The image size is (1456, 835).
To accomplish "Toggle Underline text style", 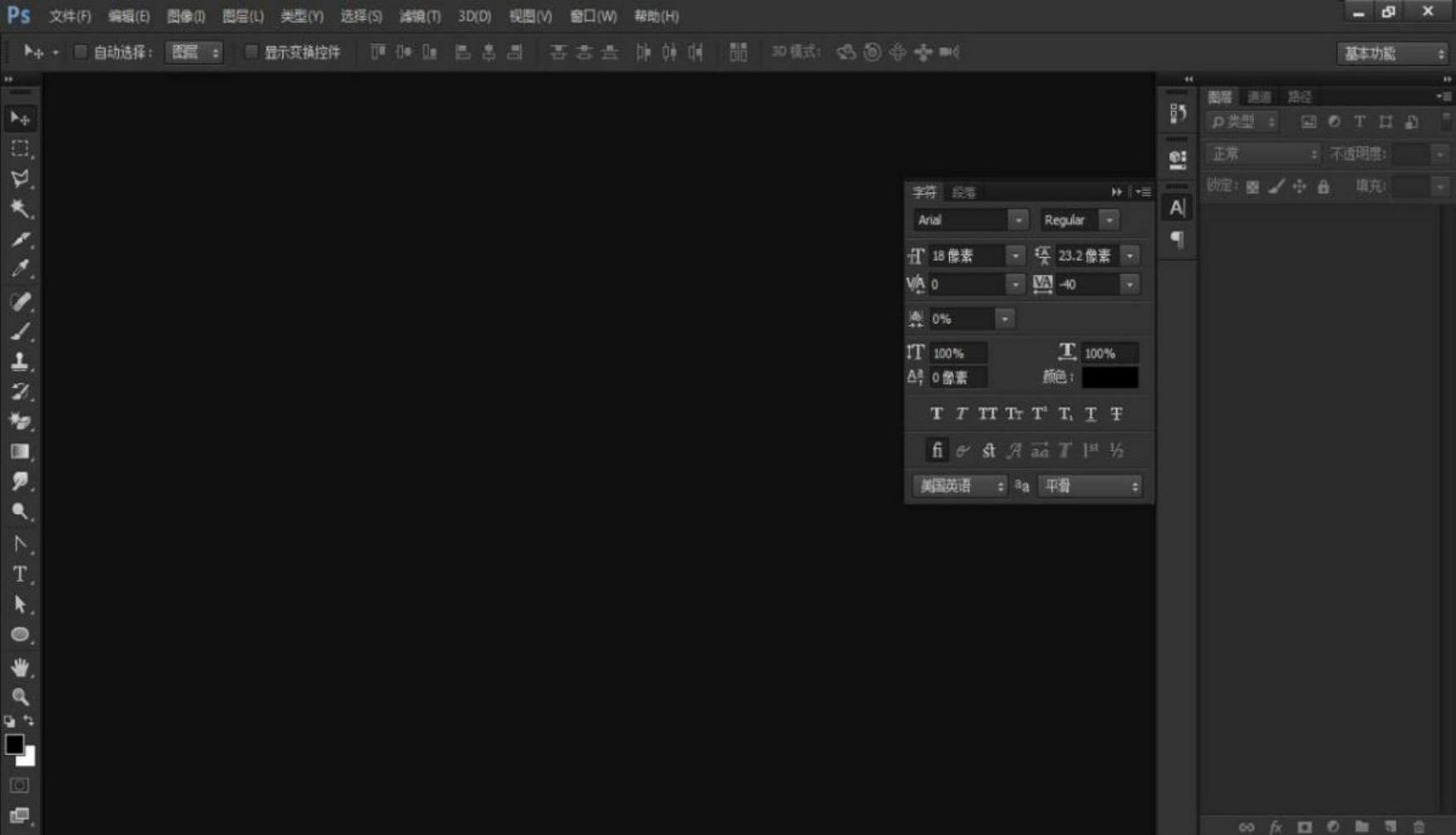I will coord(1091,414).
